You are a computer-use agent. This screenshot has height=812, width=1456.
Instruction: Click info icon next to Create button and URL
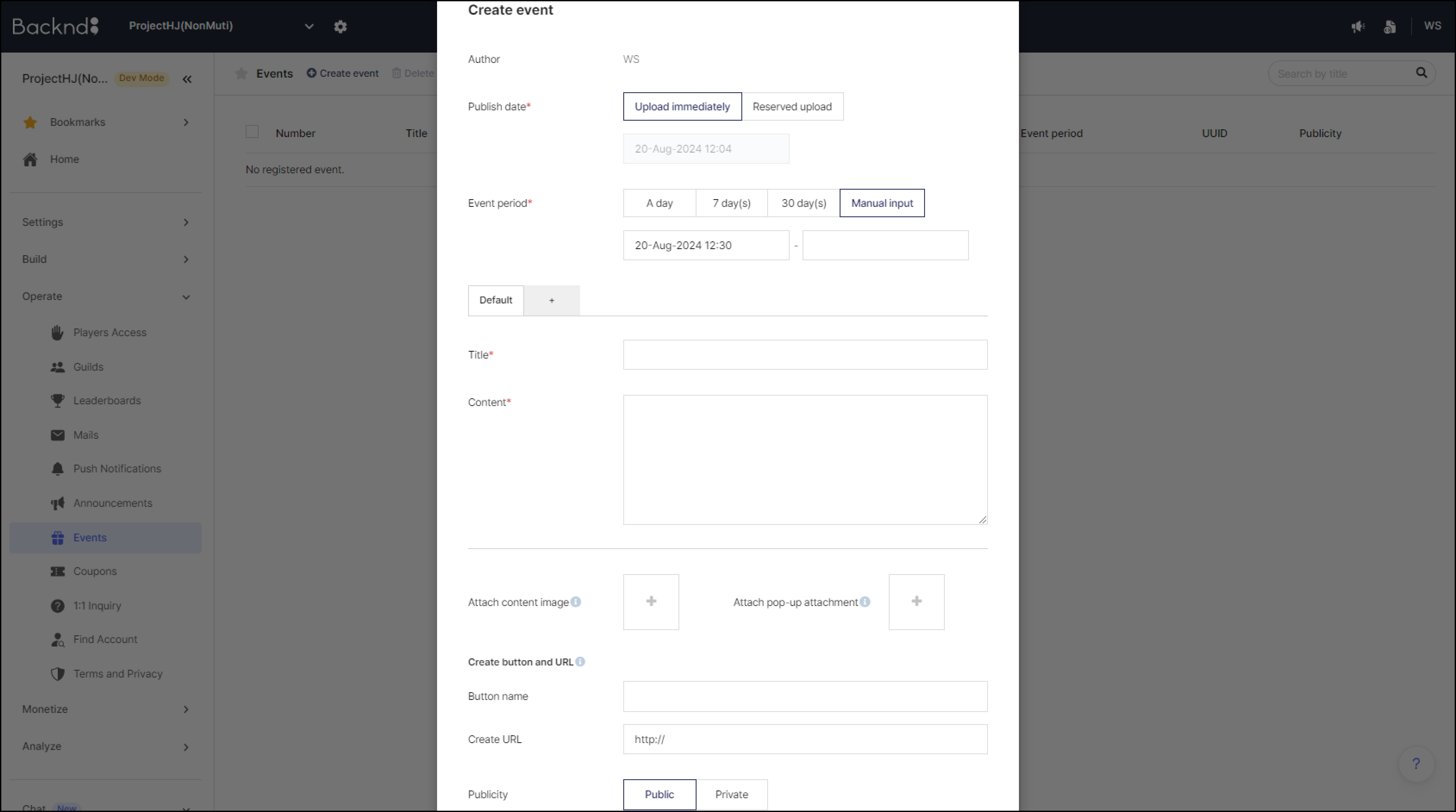(580, 662)
